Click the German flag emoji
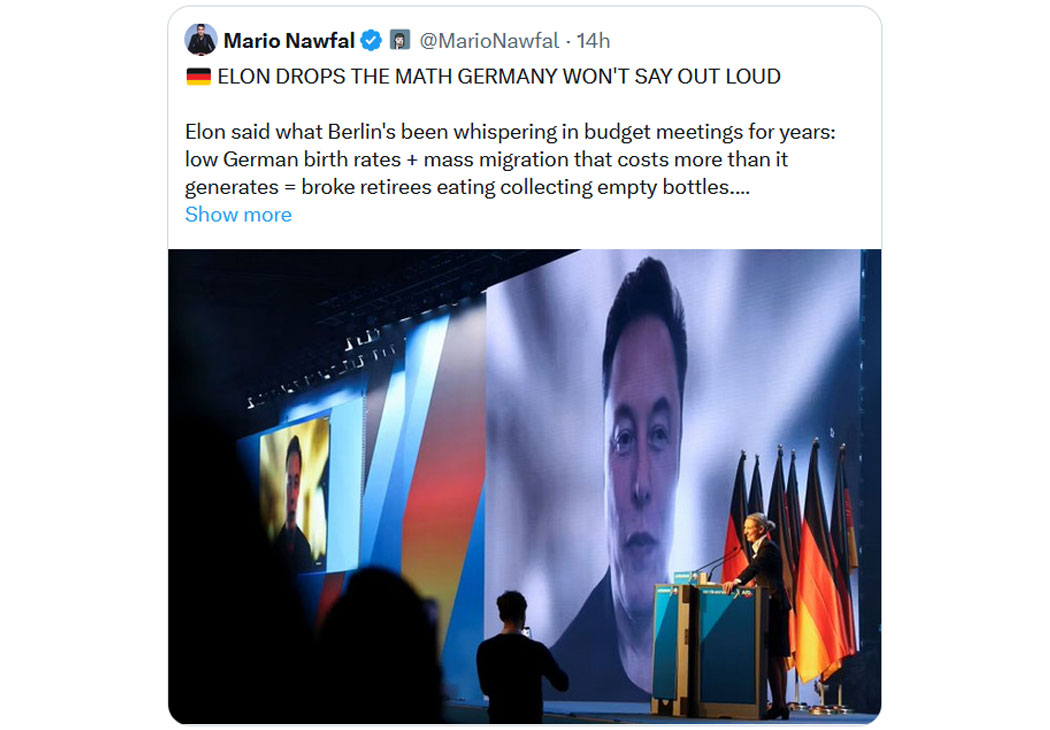Image resolution: width=1050 pixels, height=730 pixels. pos(198,77)
